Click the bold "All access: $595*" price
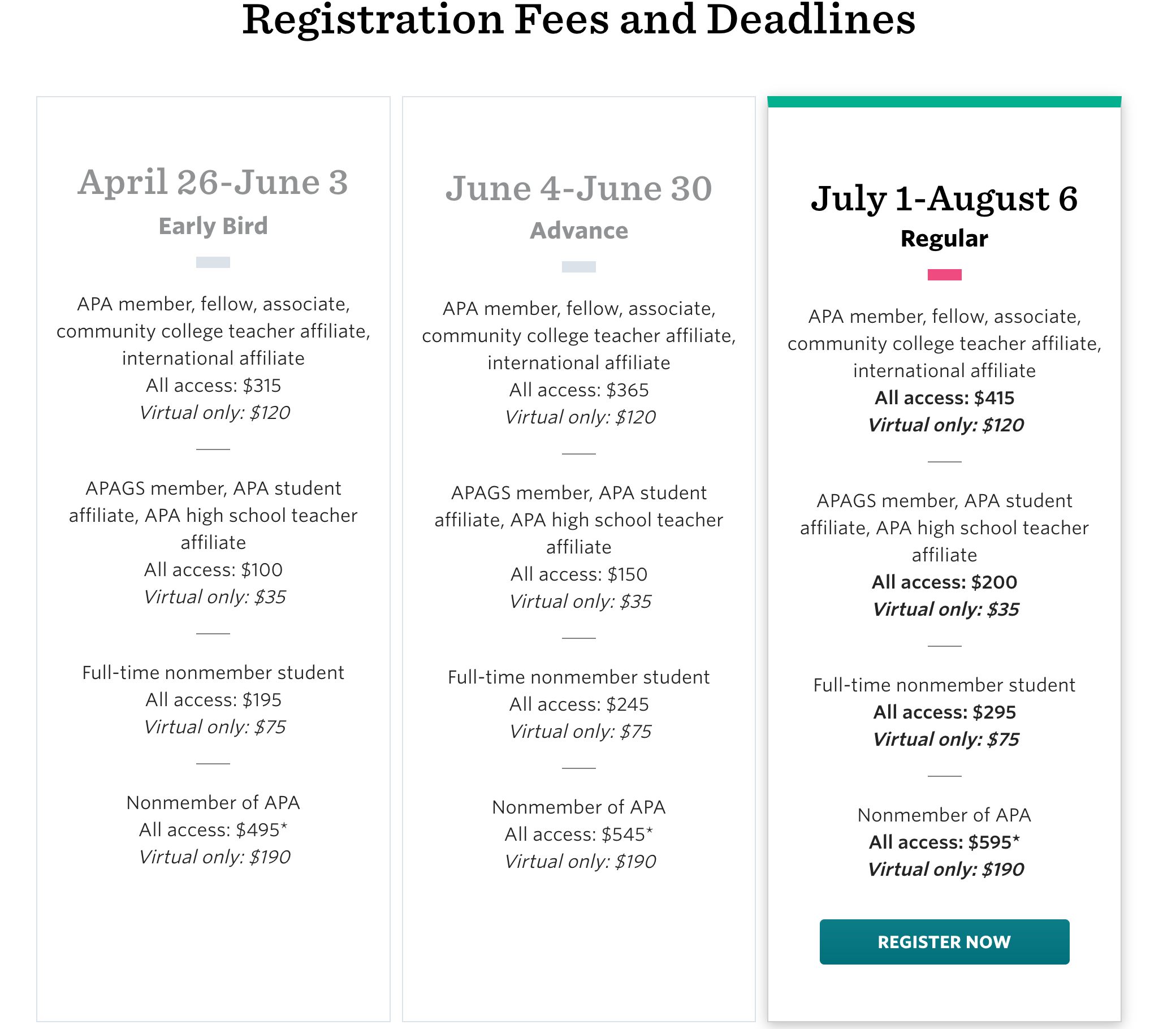 point(944,842)
